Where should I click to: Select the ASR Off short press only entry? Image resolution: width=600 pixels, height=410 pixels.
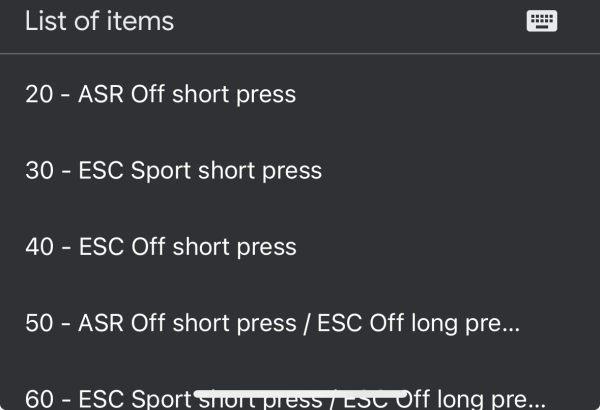(x=160, y=95)
